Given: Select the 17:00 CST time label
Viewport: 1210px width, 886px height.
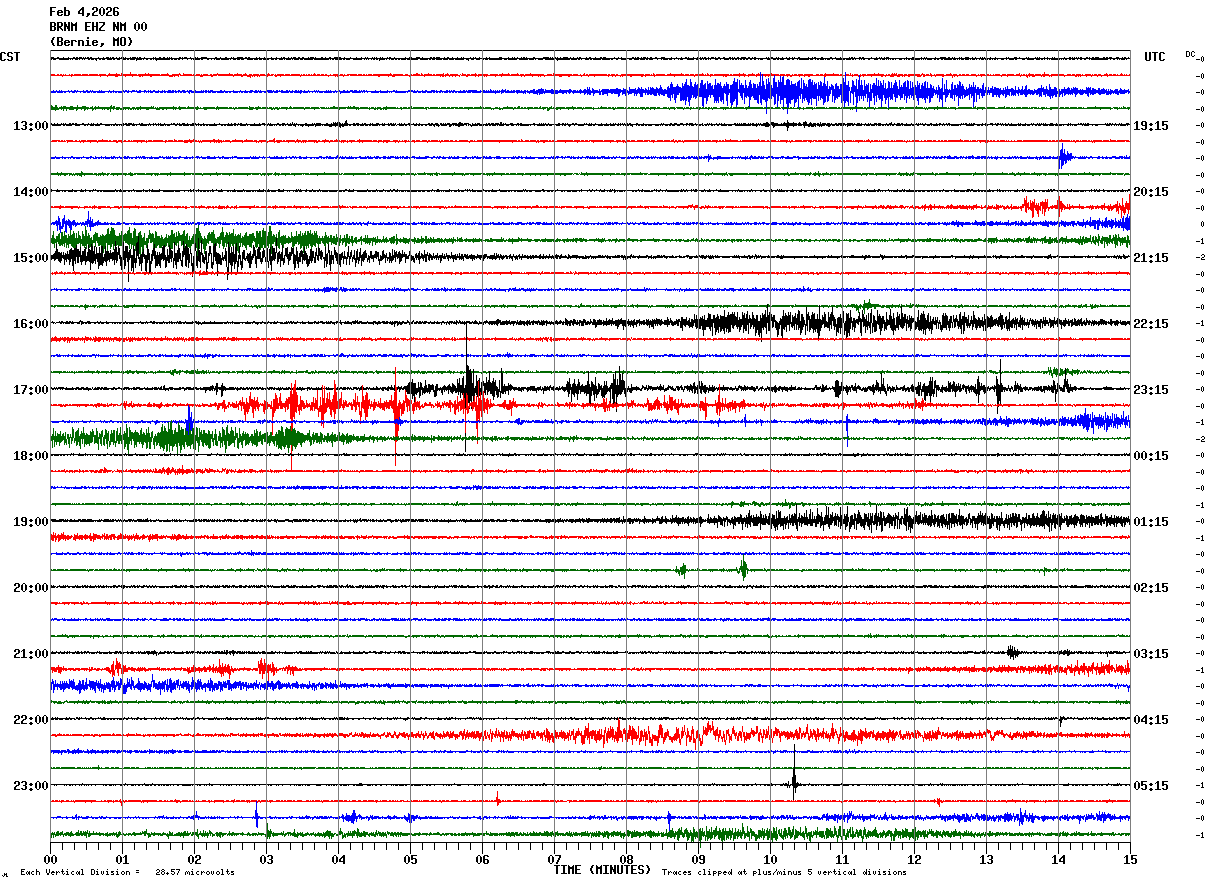Looking at the screenshot, I should [30, 390].
